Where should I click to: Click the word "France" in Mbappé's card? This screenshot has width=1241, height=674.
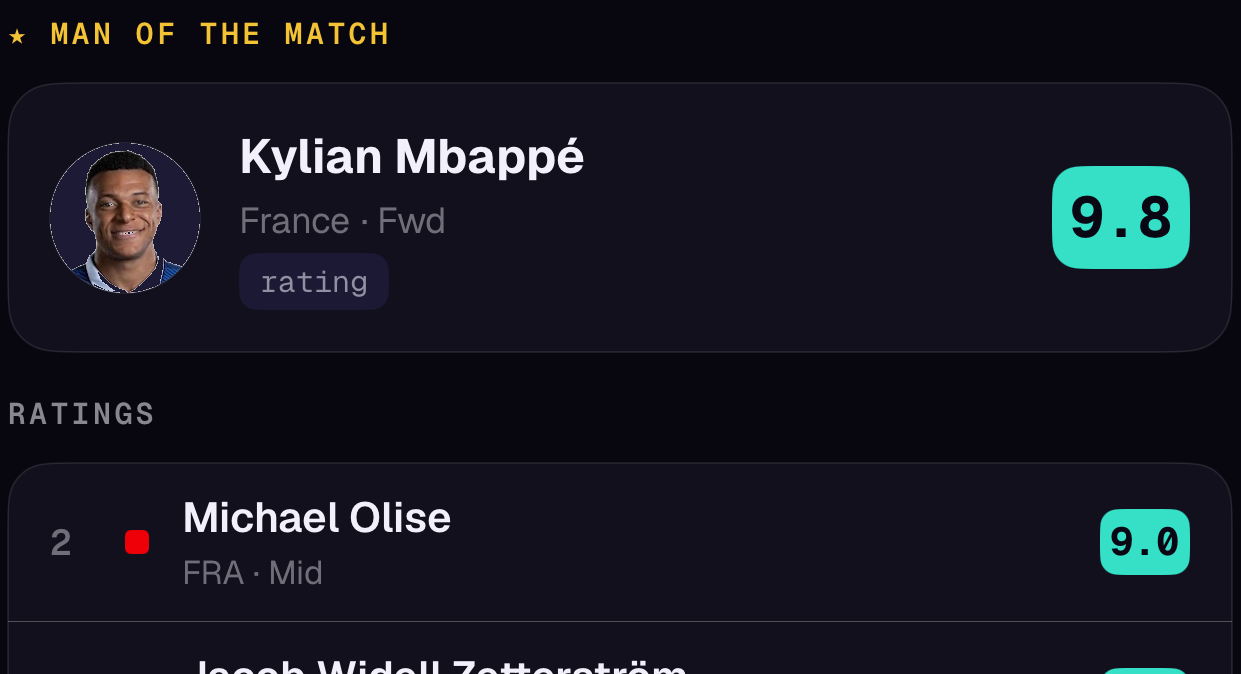pyautogui.click(x=294, y=220)
